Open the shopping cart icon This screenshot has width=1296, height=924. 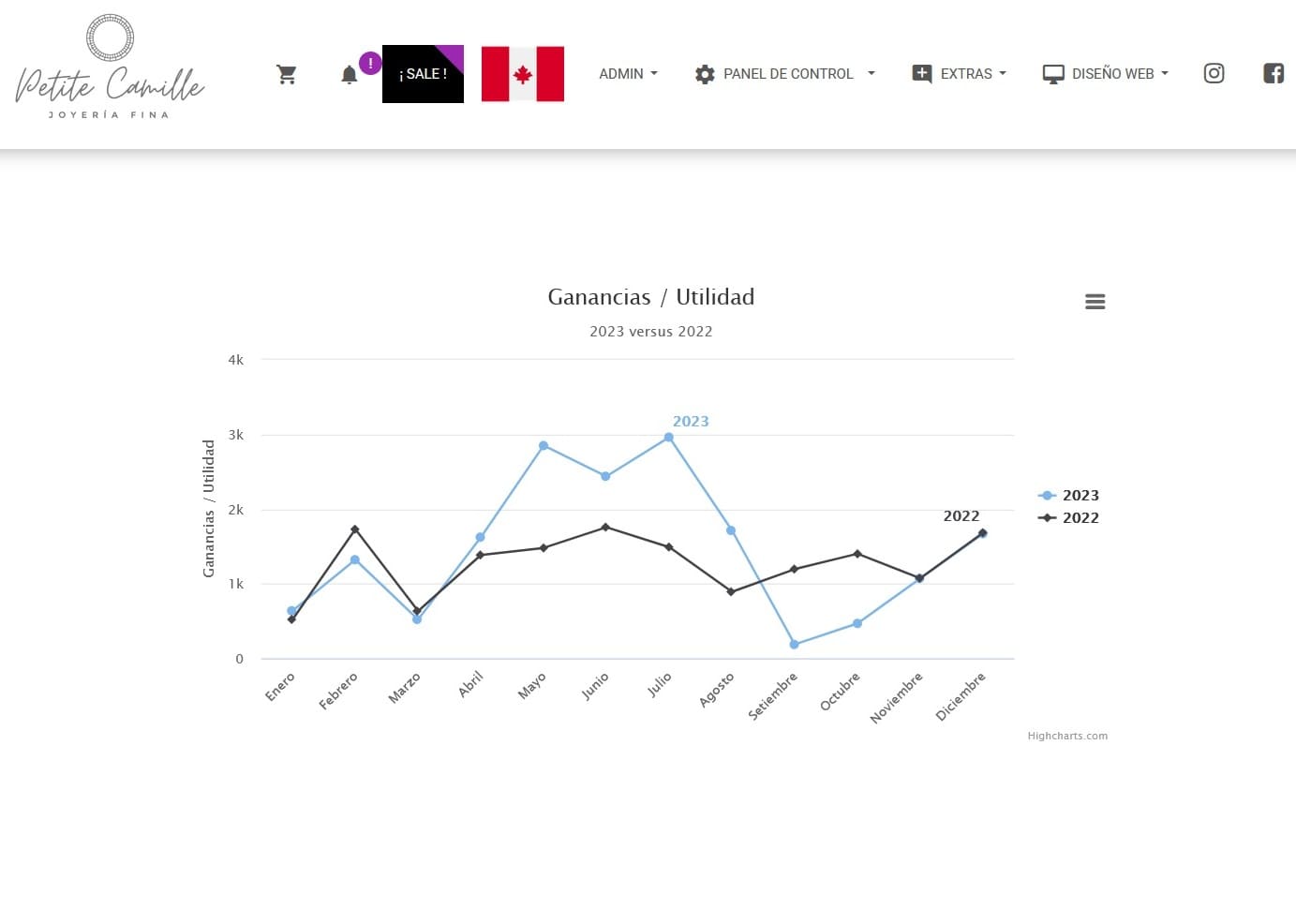[x=287, y=74]
